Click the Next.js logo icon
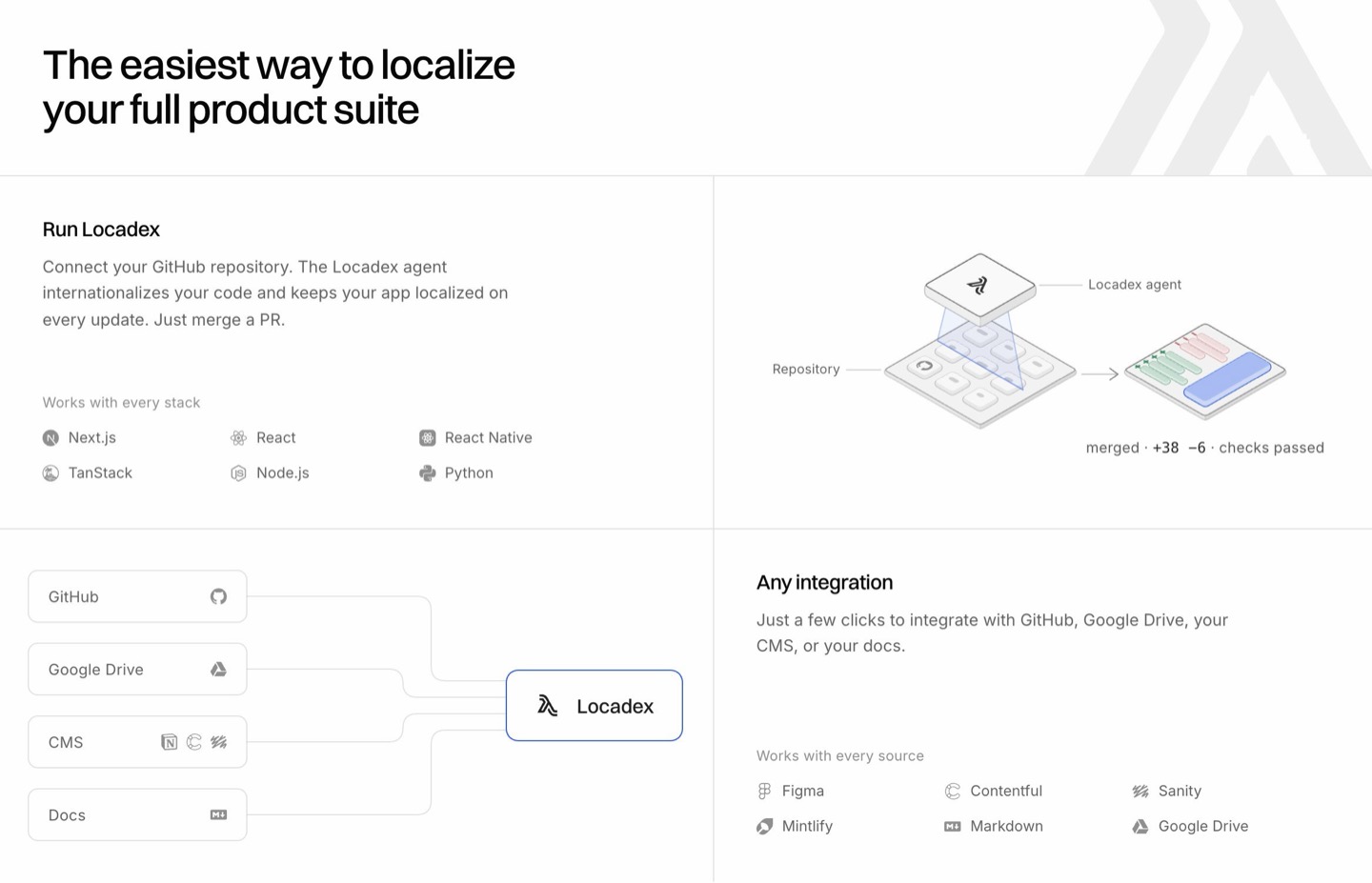The image size is (1372, 883). tap(50, 438)
